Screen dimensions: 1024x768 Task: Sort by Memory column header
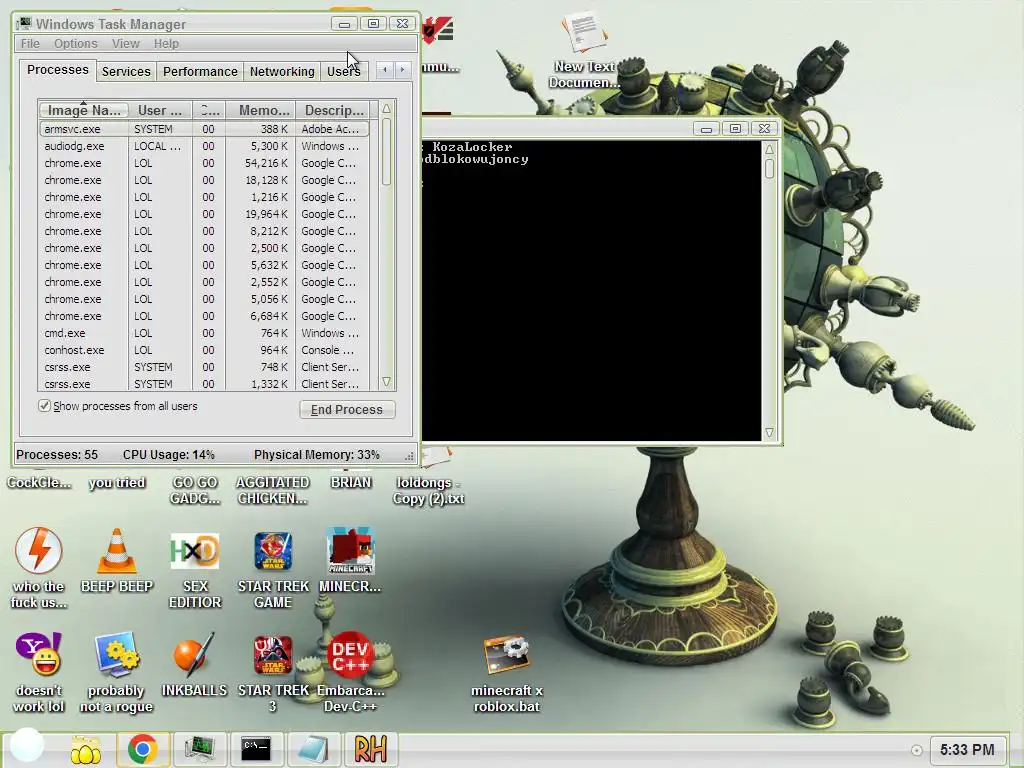pos(263,110)
